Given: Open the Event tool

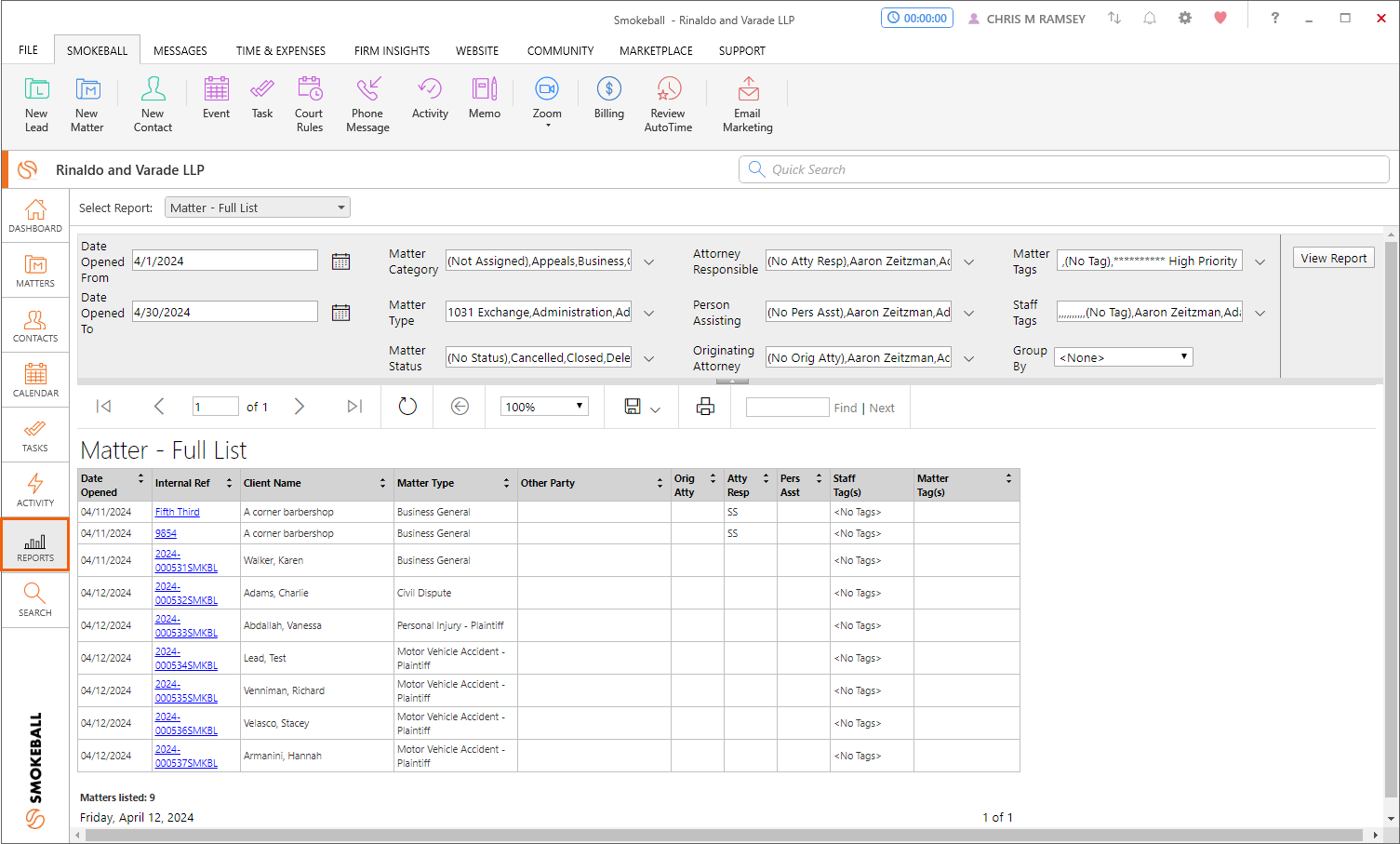Looking at the screenshot, I should (216, 99).
